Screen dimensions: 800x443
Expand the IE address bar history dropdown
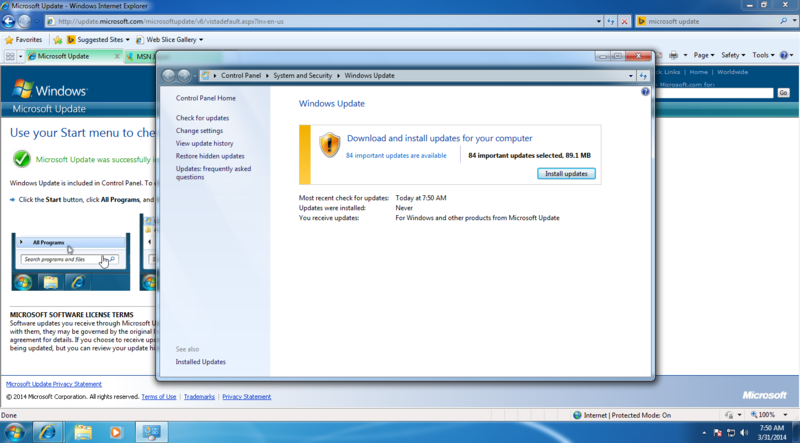pyautogui.click(x=598, y=21)
